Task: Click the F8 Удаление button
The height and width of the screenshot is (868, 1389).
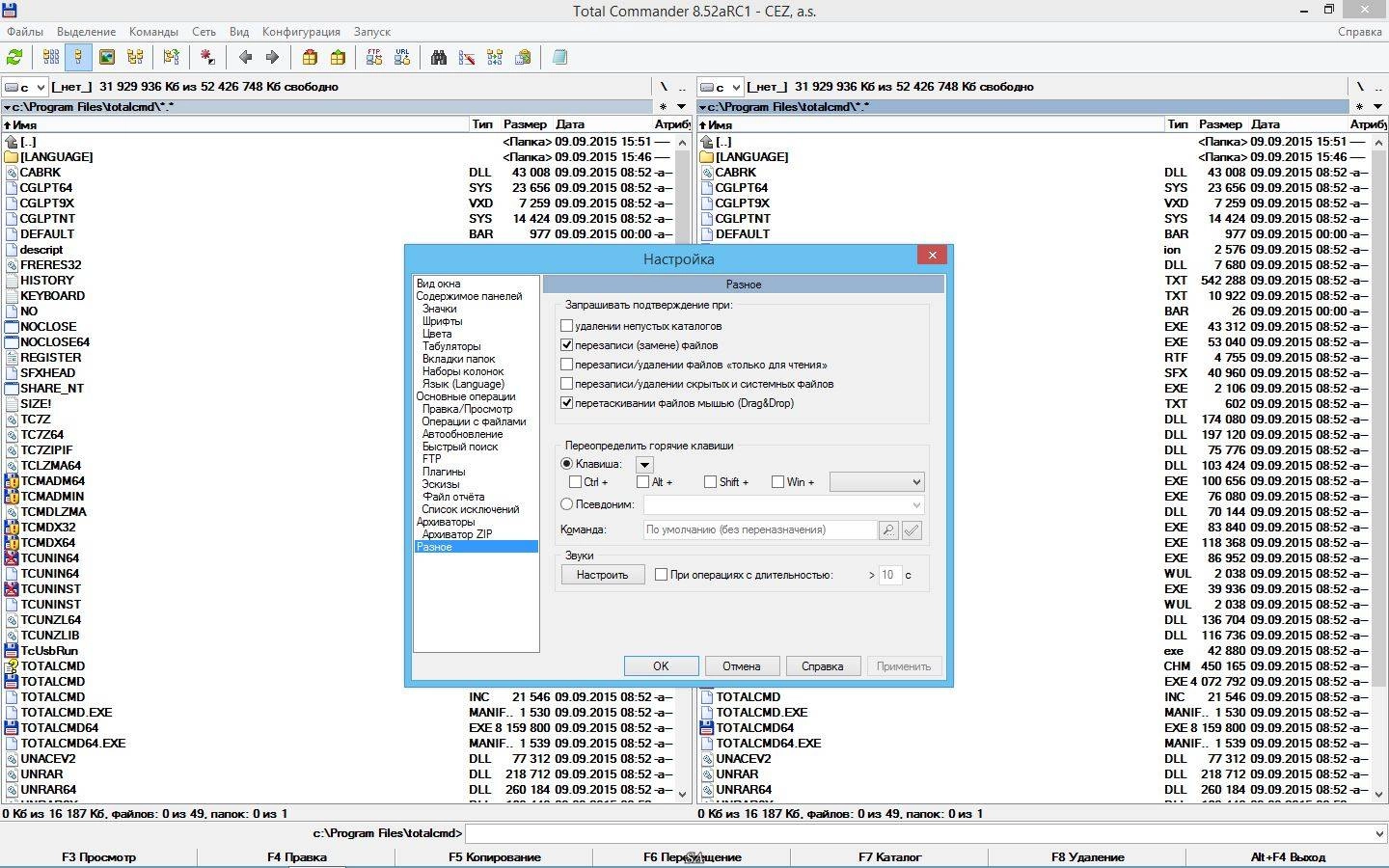Action: 1087,857
